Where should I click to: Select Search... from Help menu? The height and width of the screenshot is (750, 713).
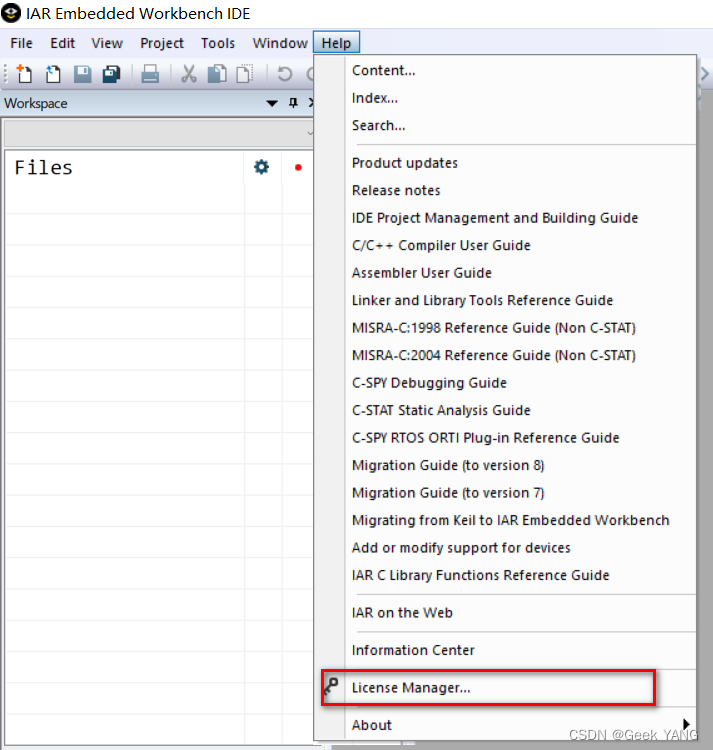coord(505,125)
